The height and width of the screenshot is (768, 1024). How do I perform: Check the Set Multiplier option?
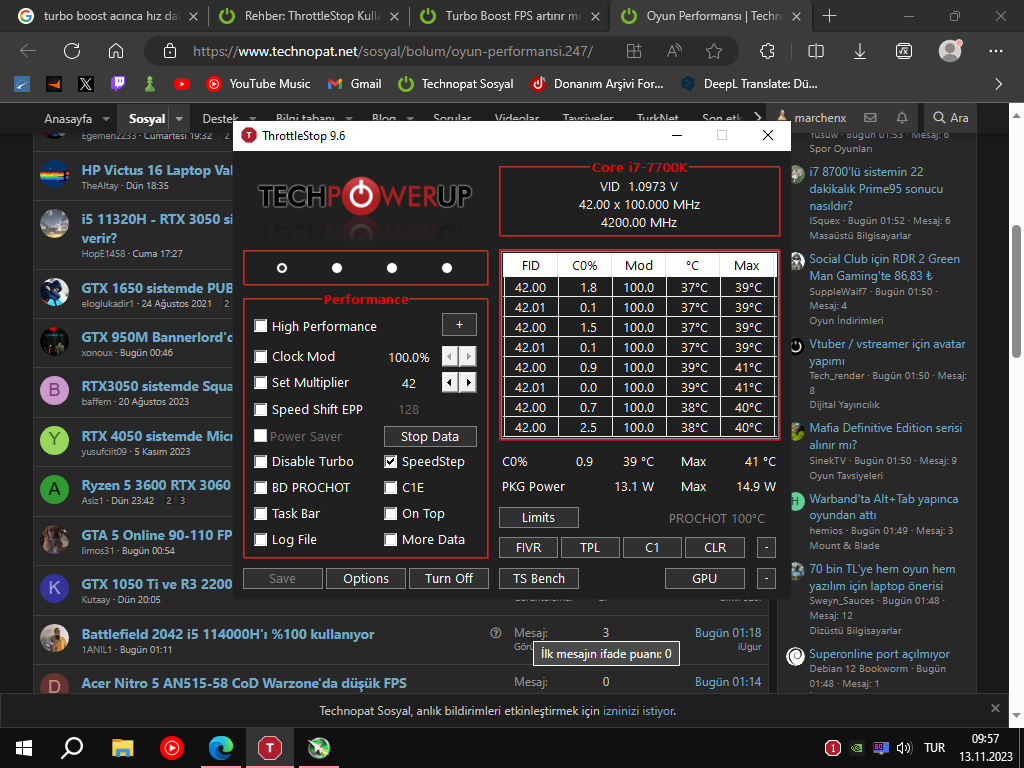[x=261, y=383]
